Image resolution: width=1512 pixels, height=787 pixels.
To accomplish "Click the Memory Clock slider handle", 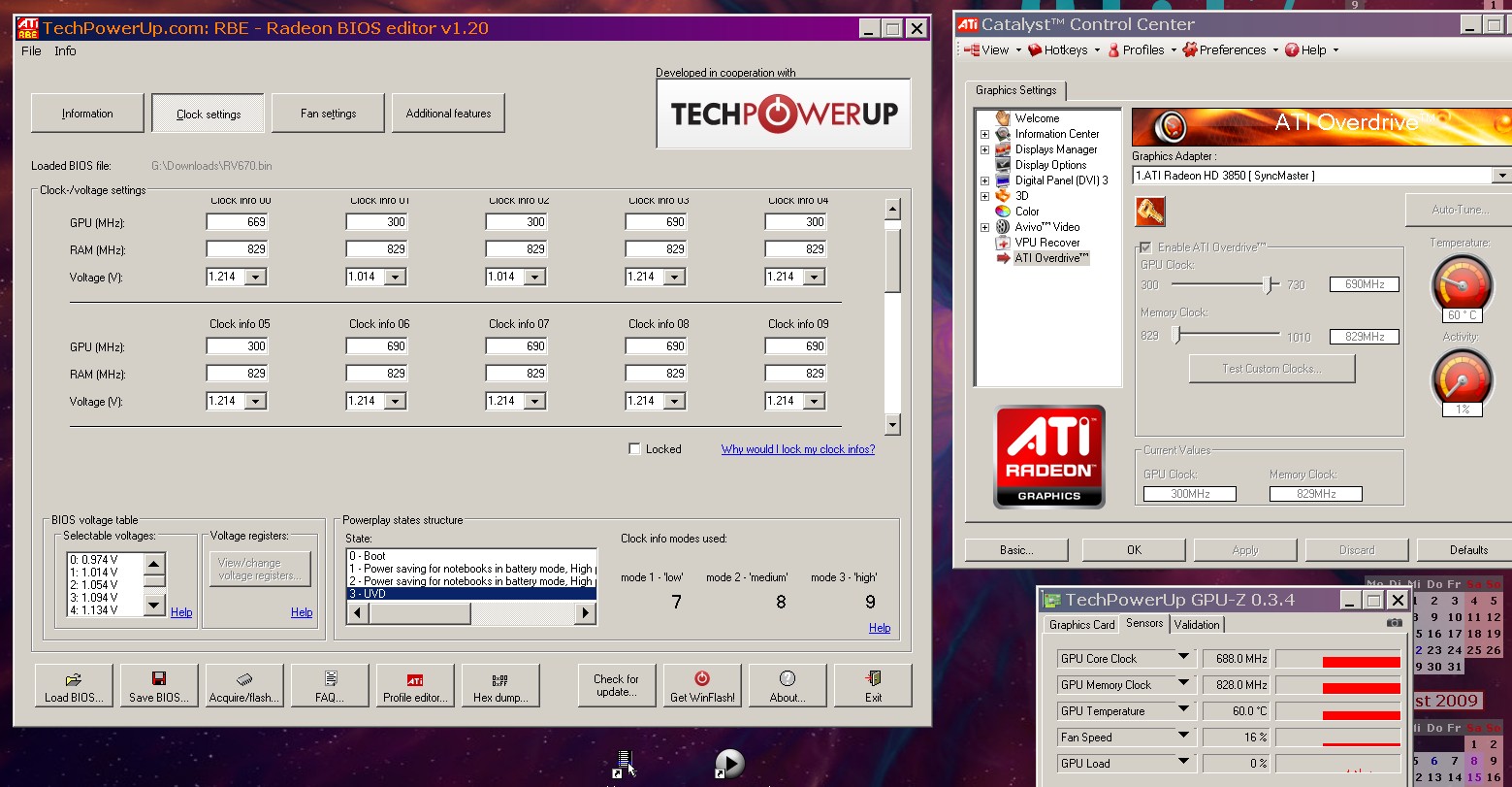I will (1176, 335).
